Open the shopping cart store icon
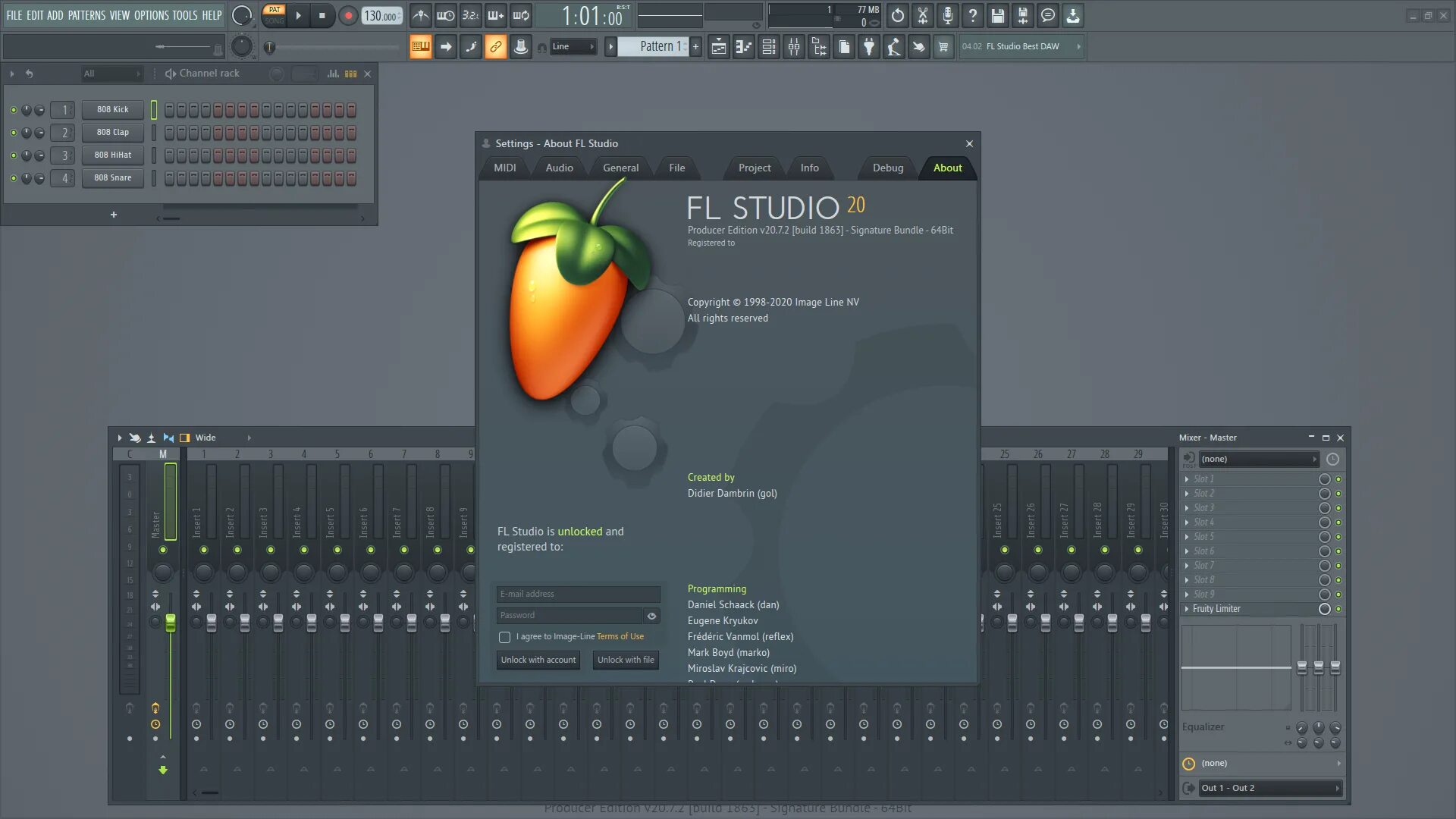Image resolution: width=1456 pixels, height=819 pixels. (943, 47)
